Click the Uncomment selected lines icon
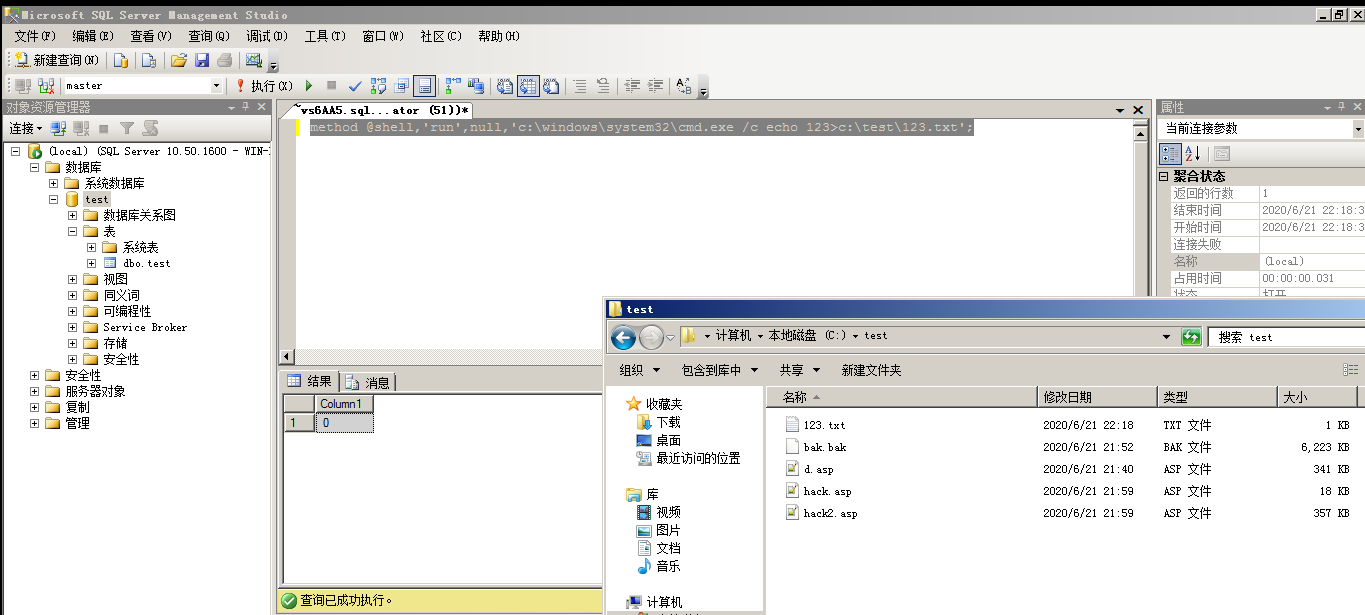Screen dimensions: 1365x615 click(603, 86)
